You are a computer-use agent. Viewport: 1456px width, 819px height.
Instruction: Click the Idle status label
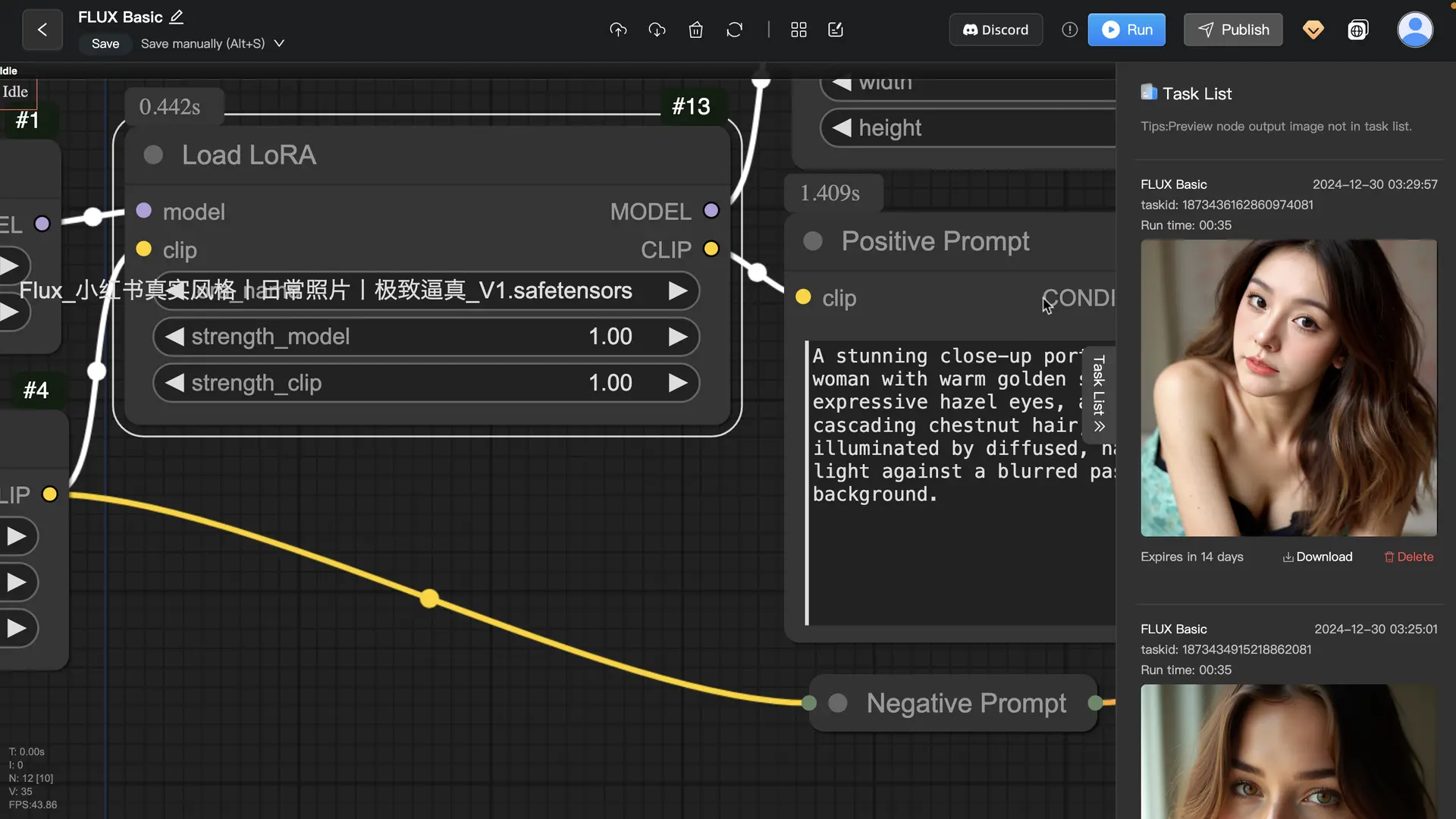[x=15, y=92]
